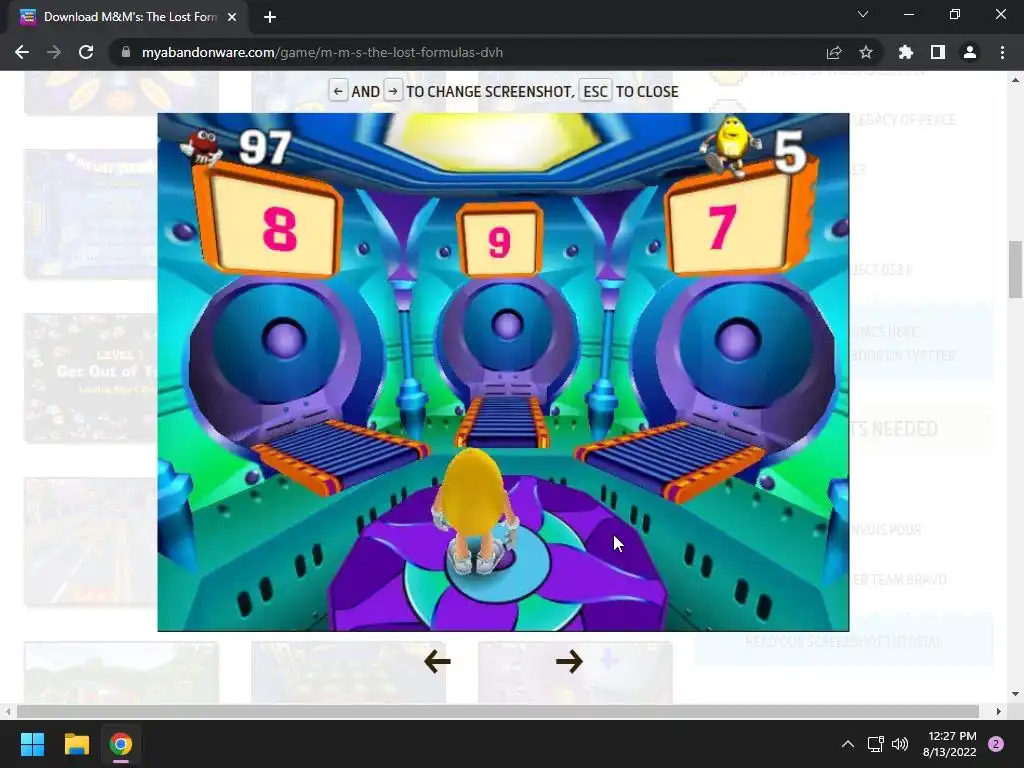The height and width of the screenshot is (768, 1024).
Task: Click the 'Read our screenshot tutorial' link
Action: click(x=843, y=642)
